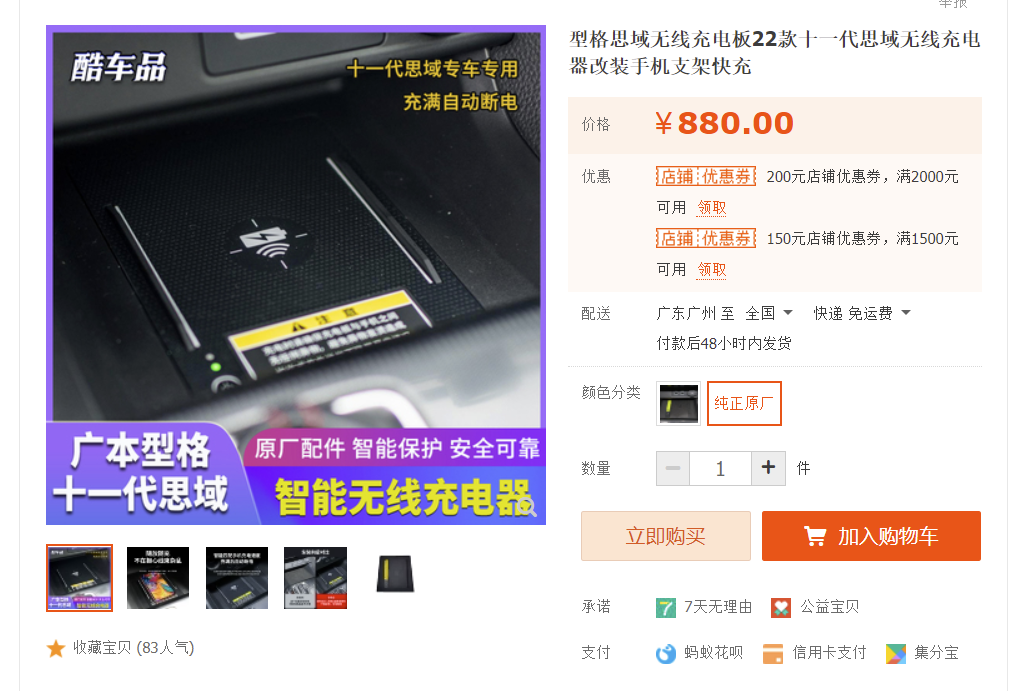Click the favorite star icon
Viewport: 1015px width, 691px height.
(x=56, y=648)
